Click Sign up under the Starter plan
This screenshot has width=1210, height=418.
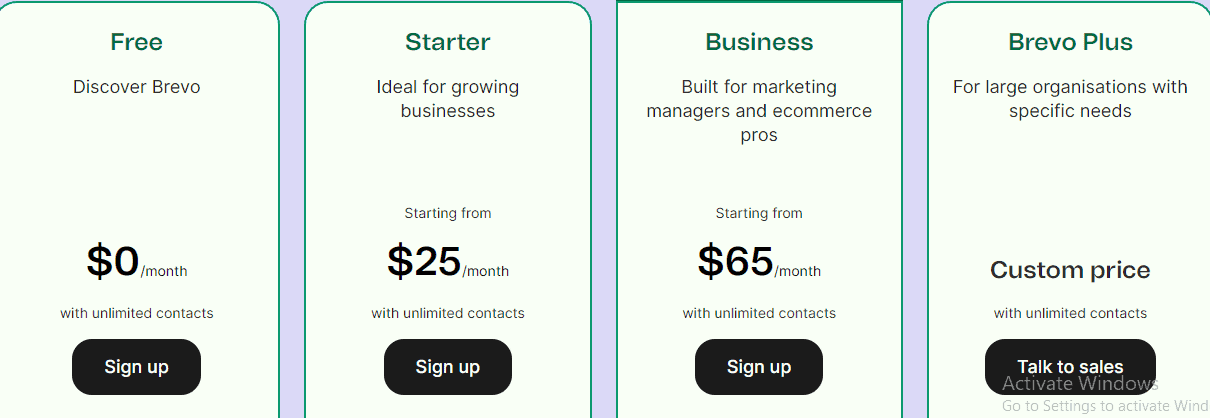tap(448, 367)
